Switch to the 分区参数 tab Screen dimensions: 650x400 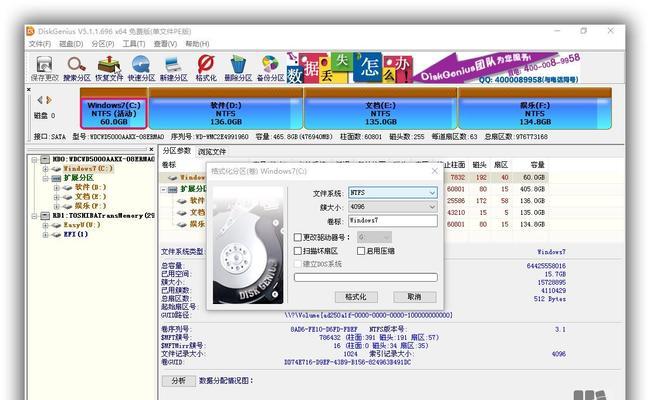point(177,151)
